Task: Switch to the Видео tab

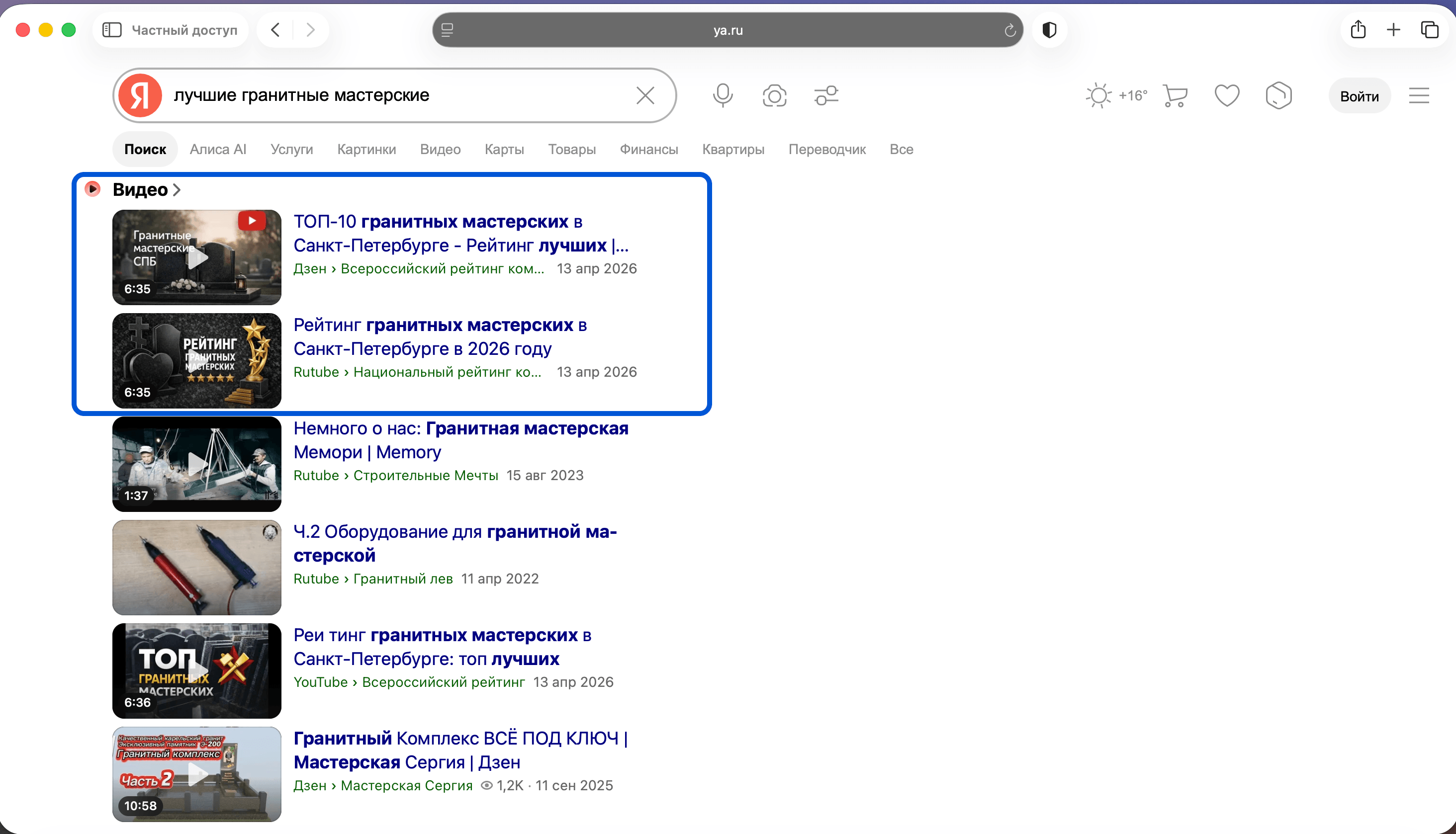Action: point(440,149)
